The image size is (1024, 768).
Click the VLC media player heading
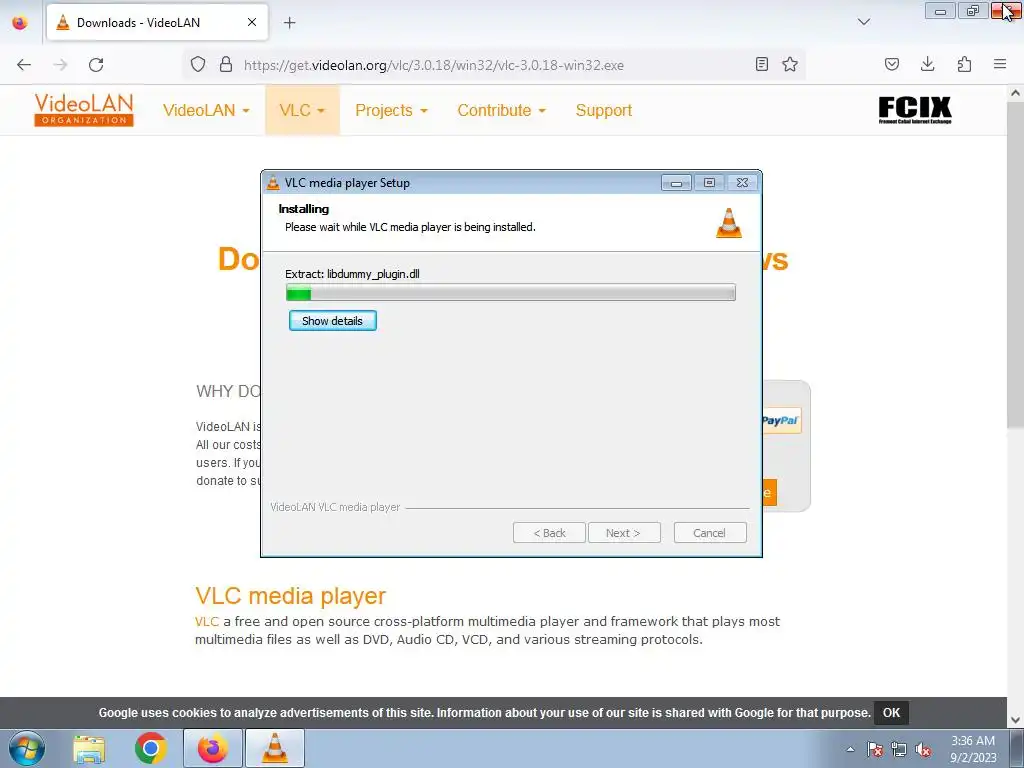pyautogui.click(x=291, y=596)
